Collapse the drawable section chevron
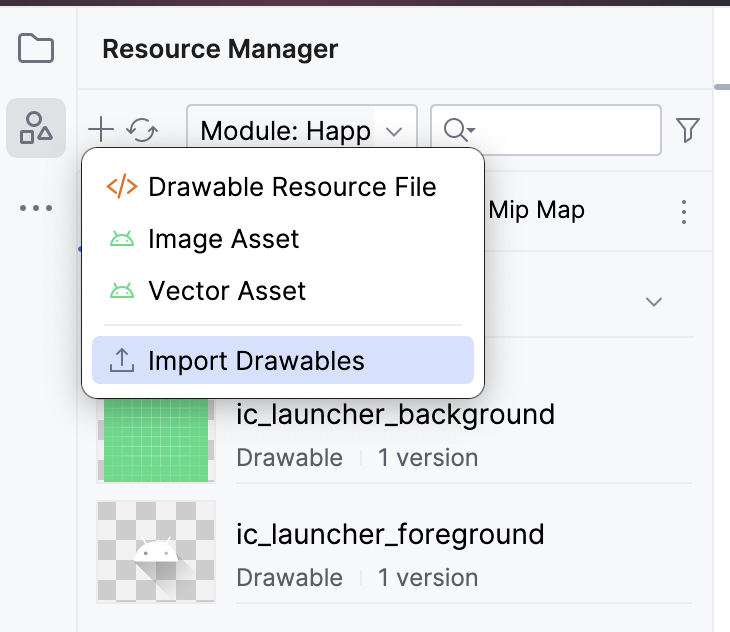The width and height of the screenshot is (730, 632). tap(654, 301)
